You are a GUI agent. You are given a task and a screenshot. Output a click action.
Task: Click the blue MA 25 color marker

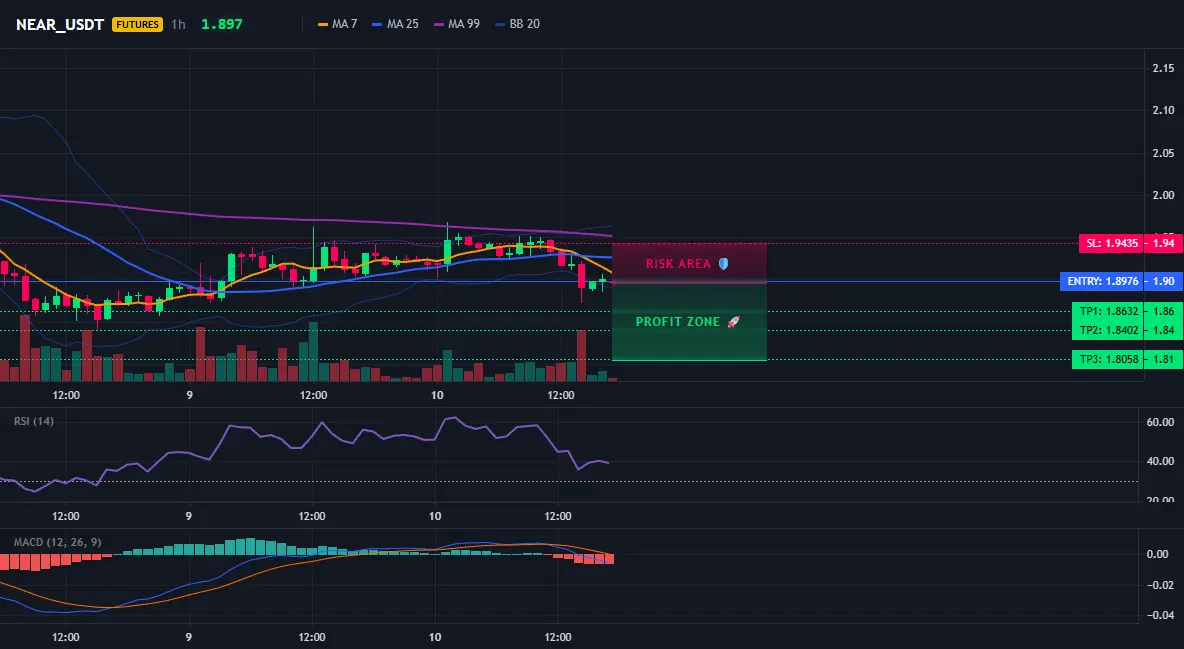point(378,24)
